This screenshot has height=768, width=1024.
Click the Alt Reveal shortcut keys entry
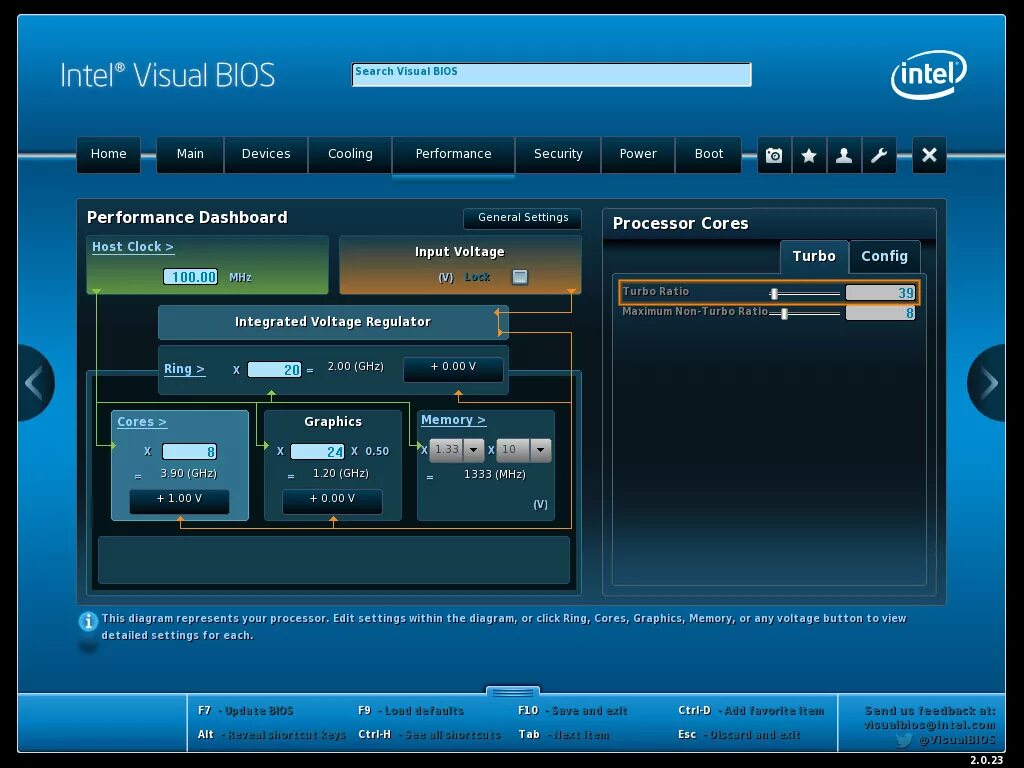[272, 735]
